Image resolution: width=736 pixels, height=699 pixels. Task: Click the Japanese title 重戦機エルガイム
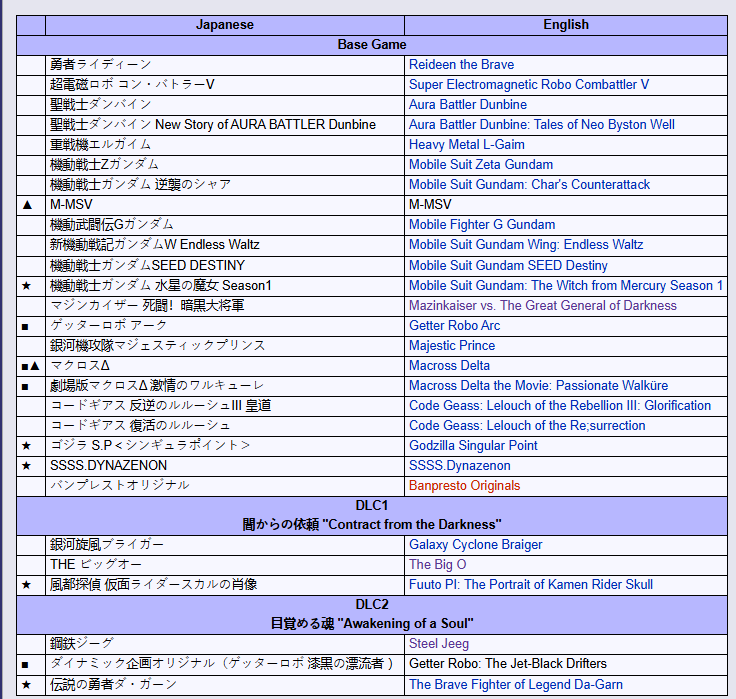(x=100, y=145)
